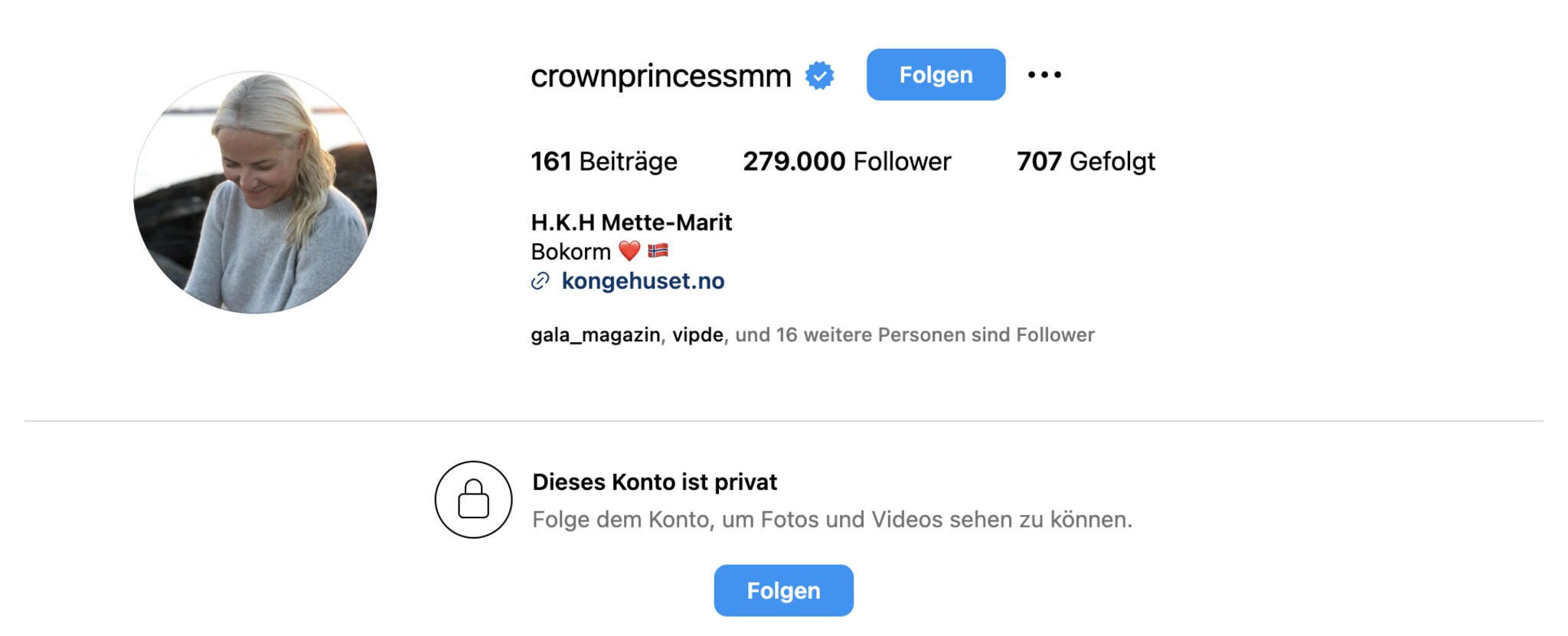This screenshot has width=1568, height=636.
Task: Open the 279.000 Follower list
Action: coord(847,161)
